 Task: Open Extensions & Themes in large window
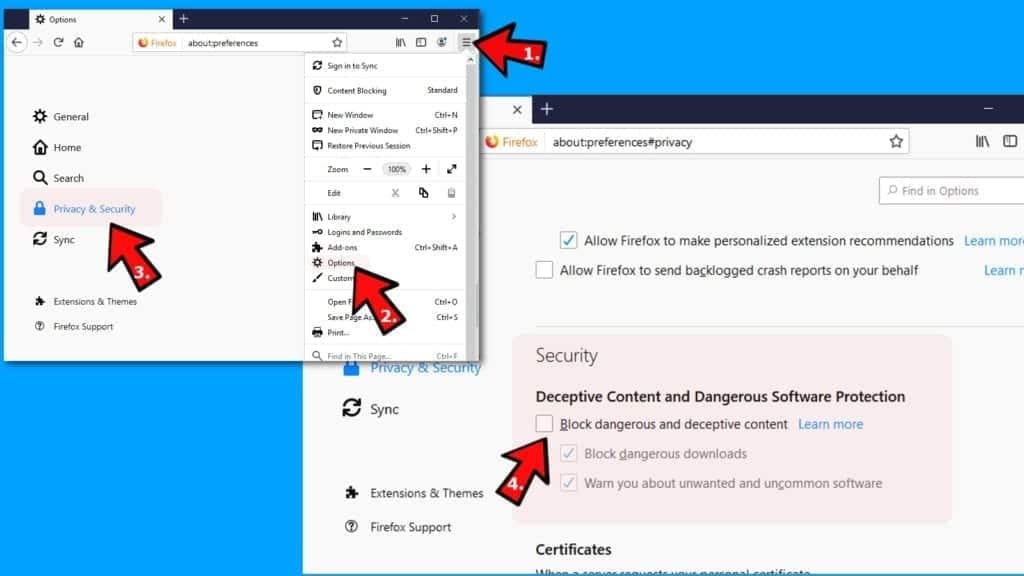coord(414,493)
